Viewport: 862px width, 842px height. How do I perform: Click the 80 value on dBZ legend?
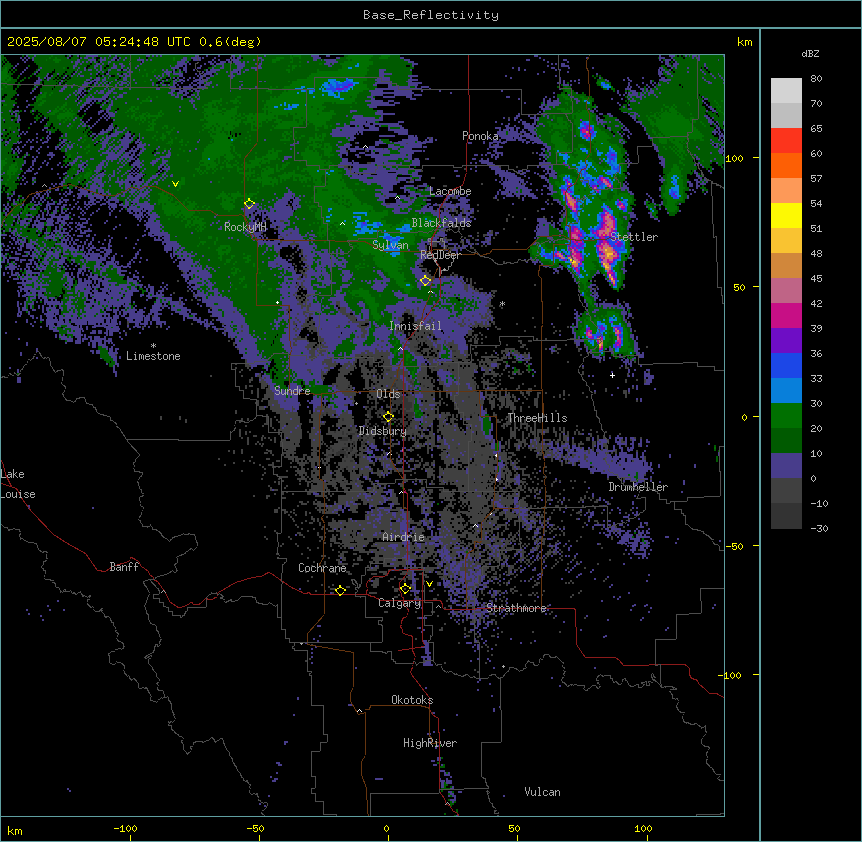(x=816, y=79)
